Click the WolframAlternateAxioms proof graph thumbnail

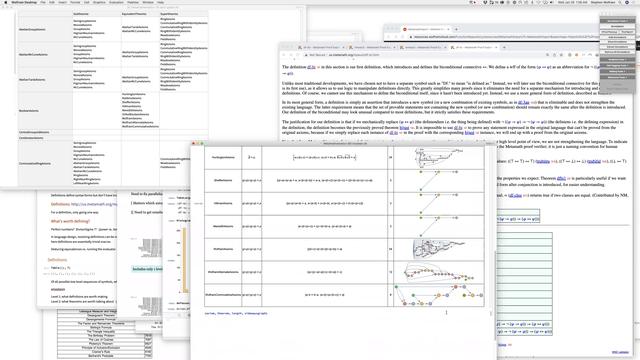click(x=439, y=272)
